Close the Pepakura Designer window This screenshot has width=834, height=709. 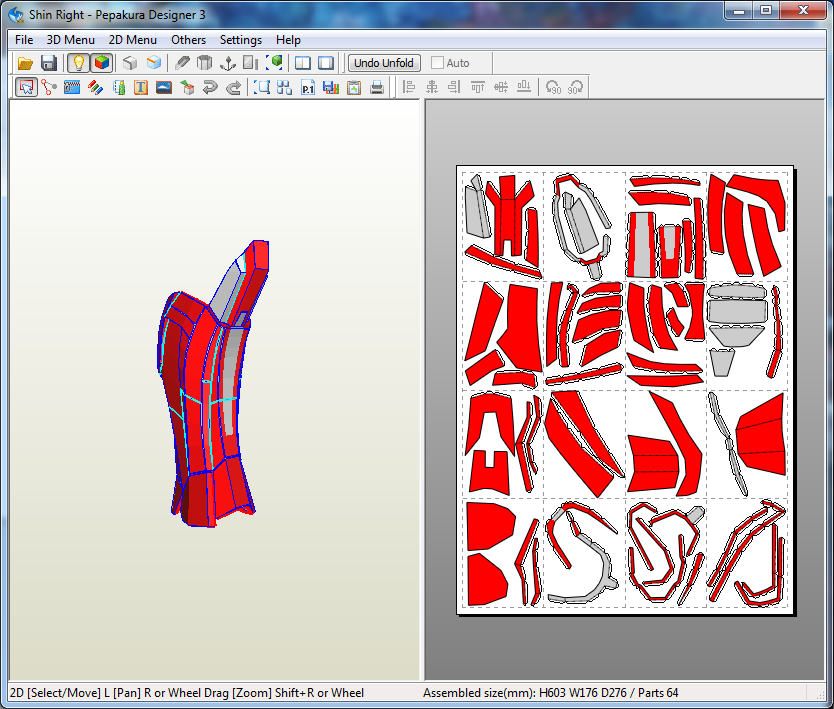803,11
